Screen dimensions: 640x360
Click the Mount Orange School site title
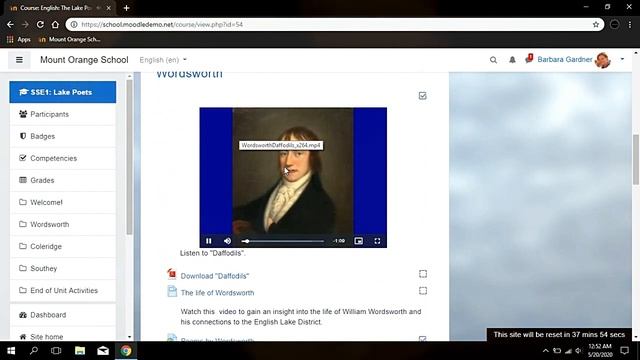pyautogui.click(x=84, y=60)
